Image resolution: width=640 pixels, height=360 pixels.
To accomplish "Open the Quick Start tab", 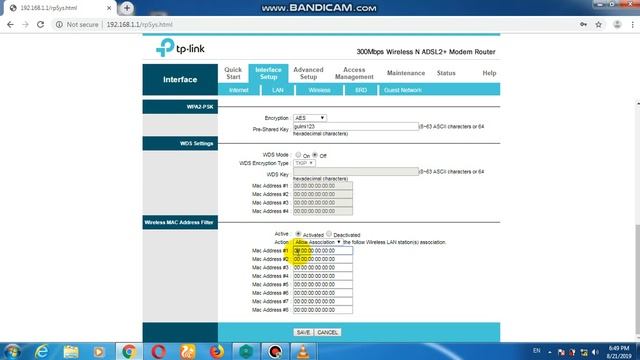I will coord(233,73).
